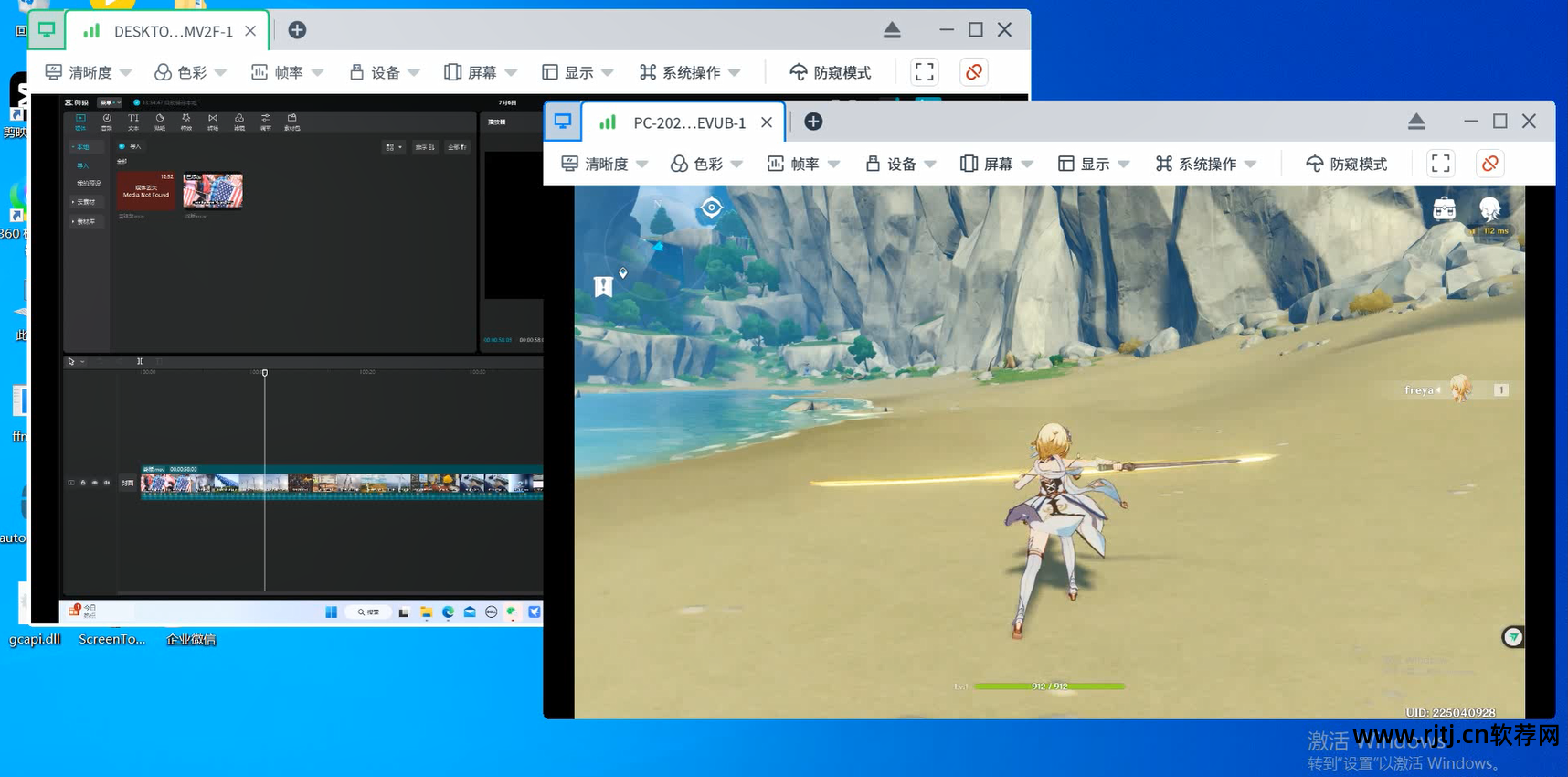Open 设备 dropdown in PC-202...EVUB-1 window
Screen dimensions: 1568x777
pos(900,164)
